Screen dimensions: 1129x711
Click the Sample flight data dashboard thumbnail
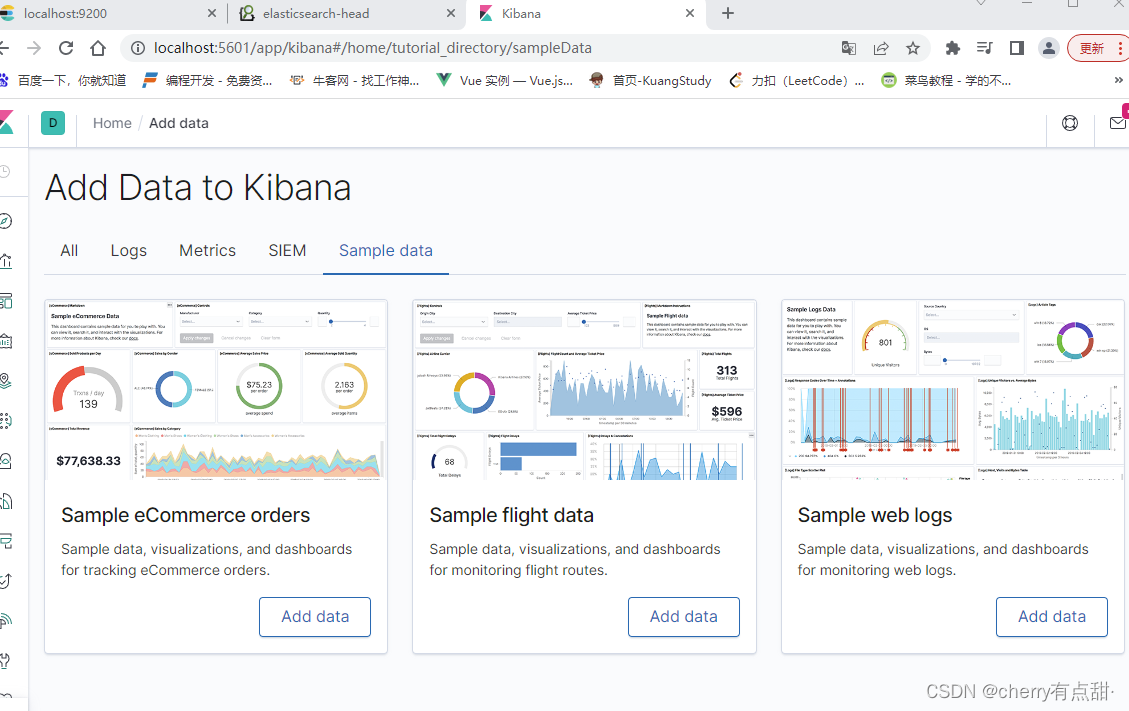pos(585,390)
